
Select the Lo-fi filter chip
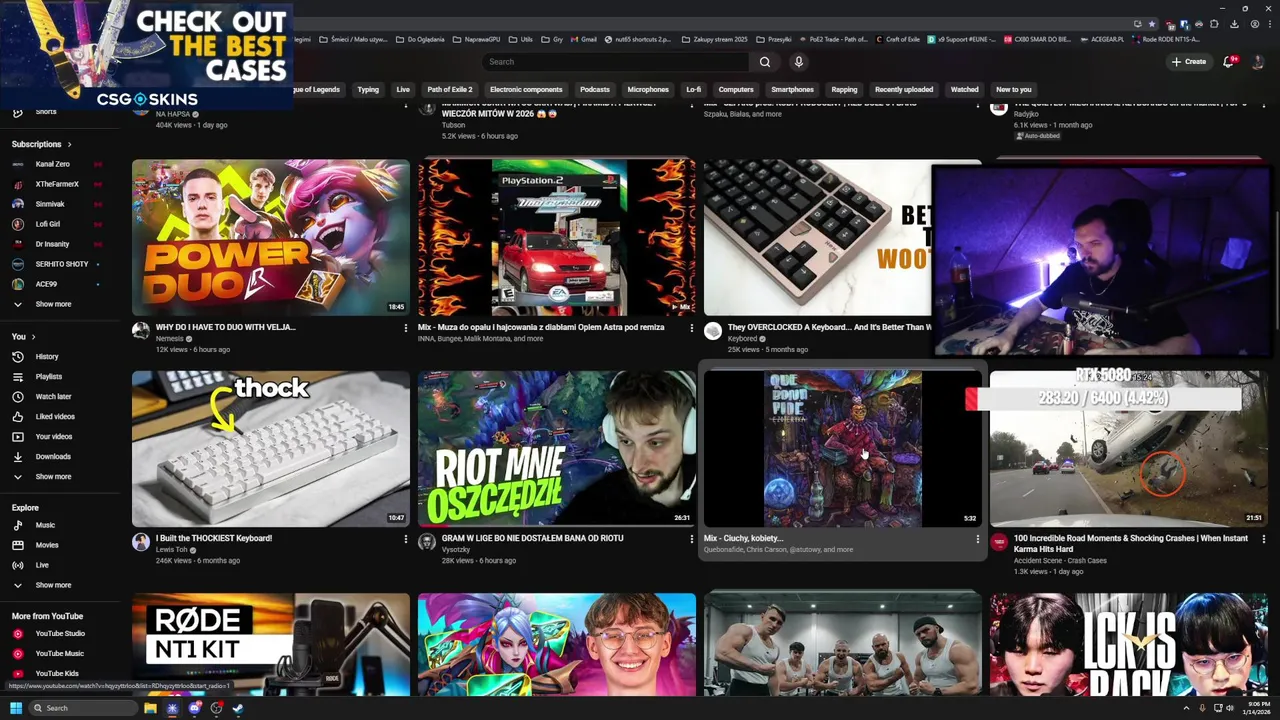(x=693, y=89)
